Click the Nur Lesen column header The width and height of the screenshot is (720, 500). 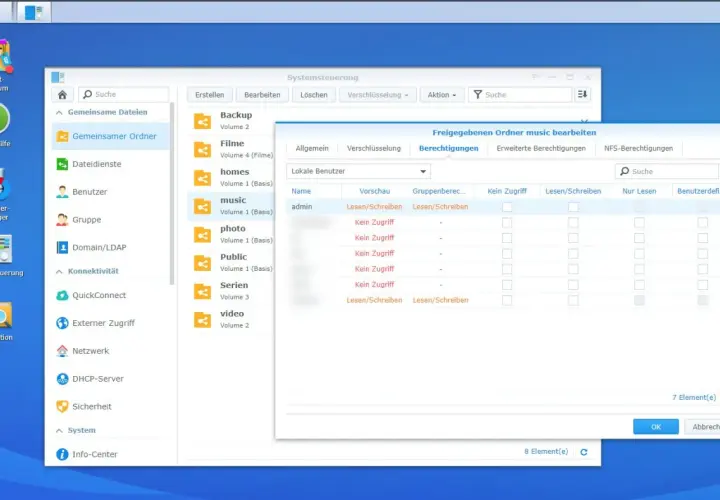[639, 191]
